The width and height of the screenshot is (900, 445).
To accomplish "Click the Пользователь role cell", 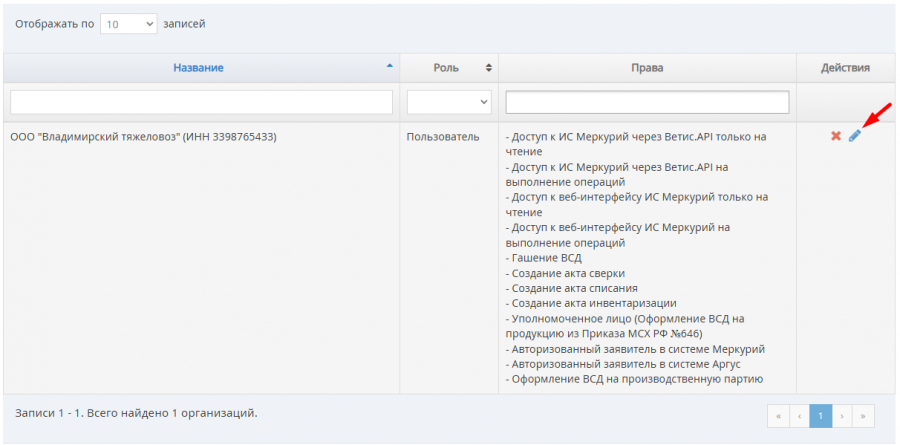I will [442, 137].
